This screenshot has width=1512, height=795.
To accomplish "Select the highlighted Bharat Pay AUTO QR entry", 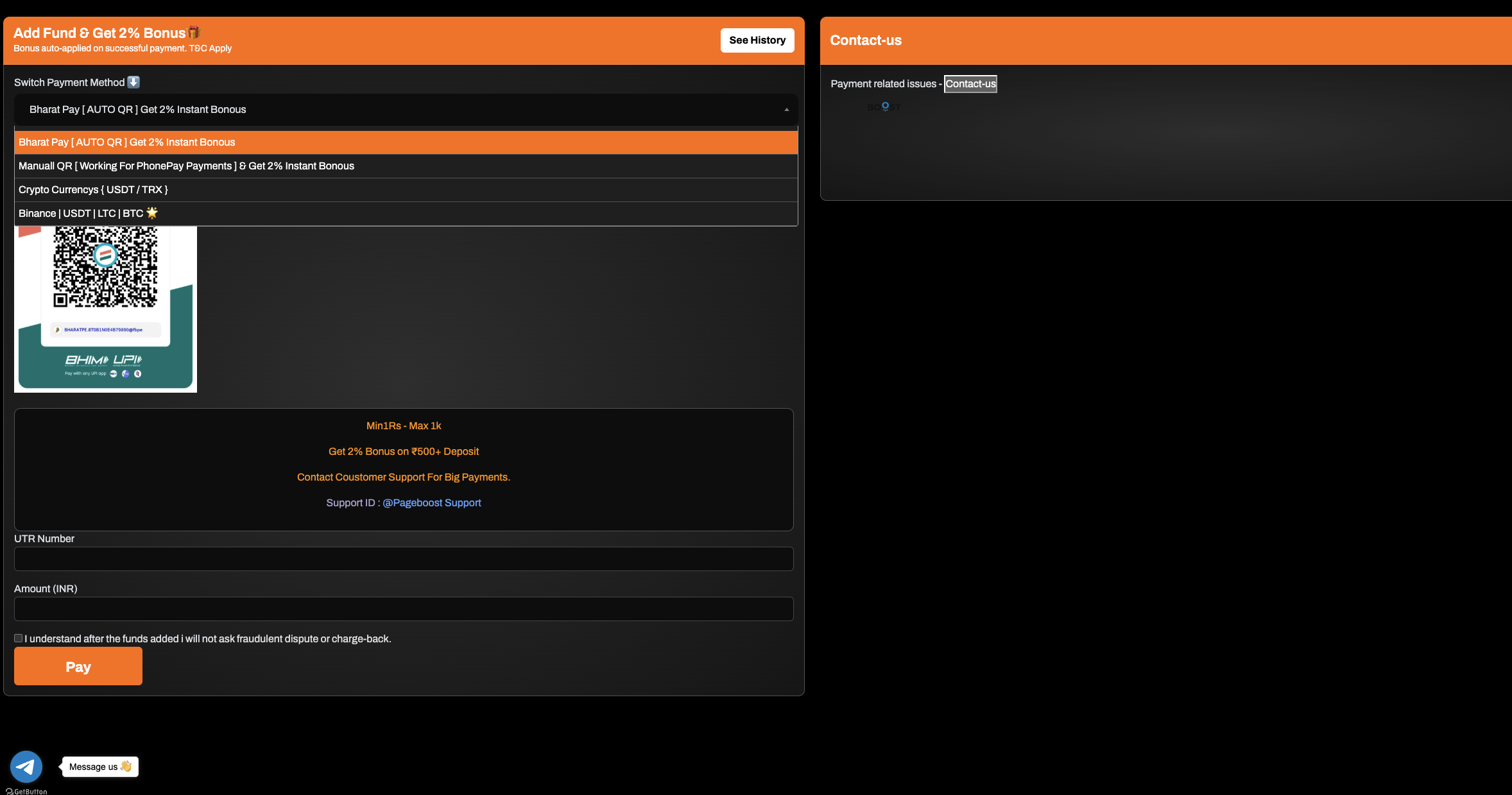I will click(126, 142).
